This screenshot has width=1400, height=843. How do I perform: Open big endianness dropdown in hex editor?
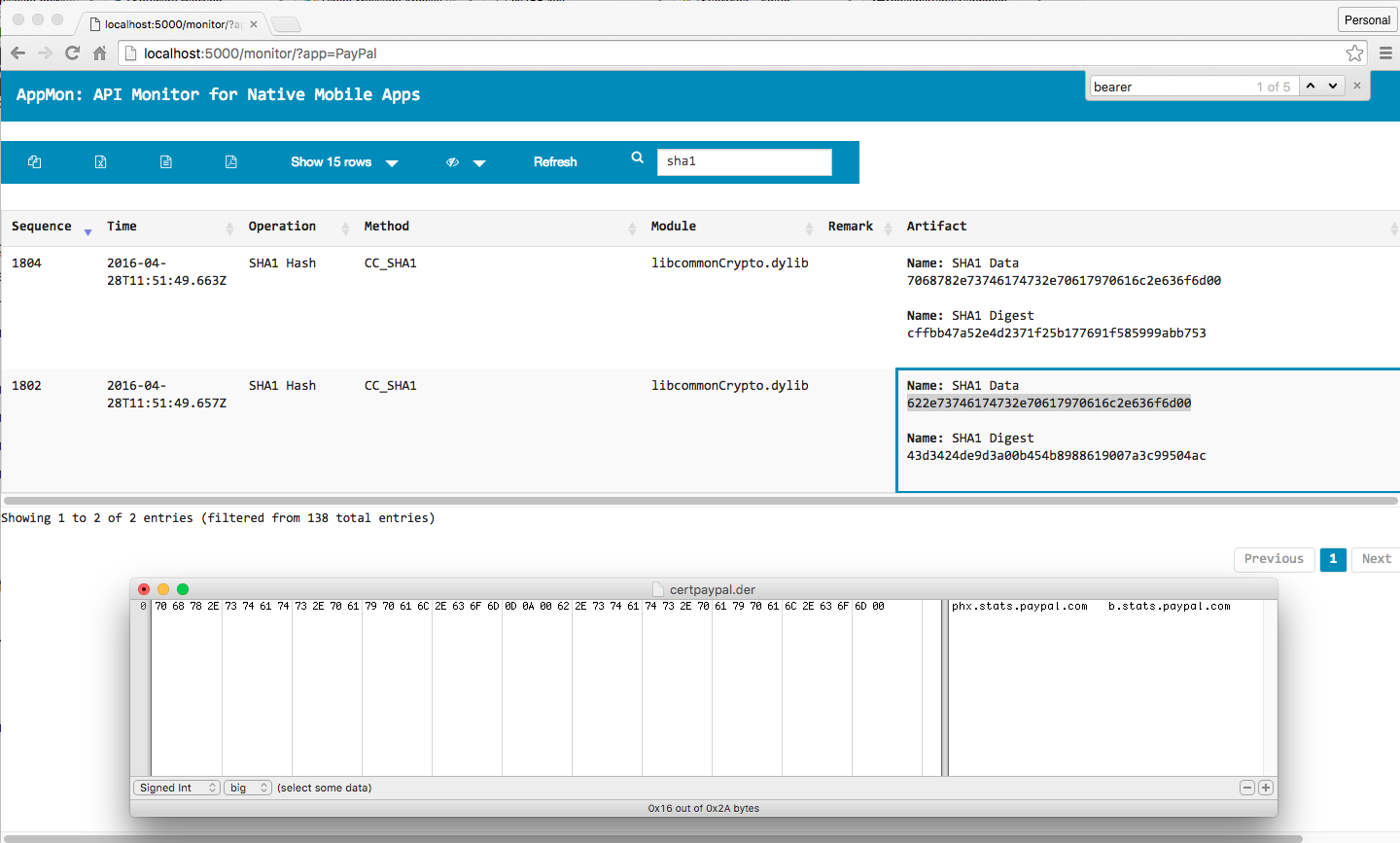(x=248, y=788)
